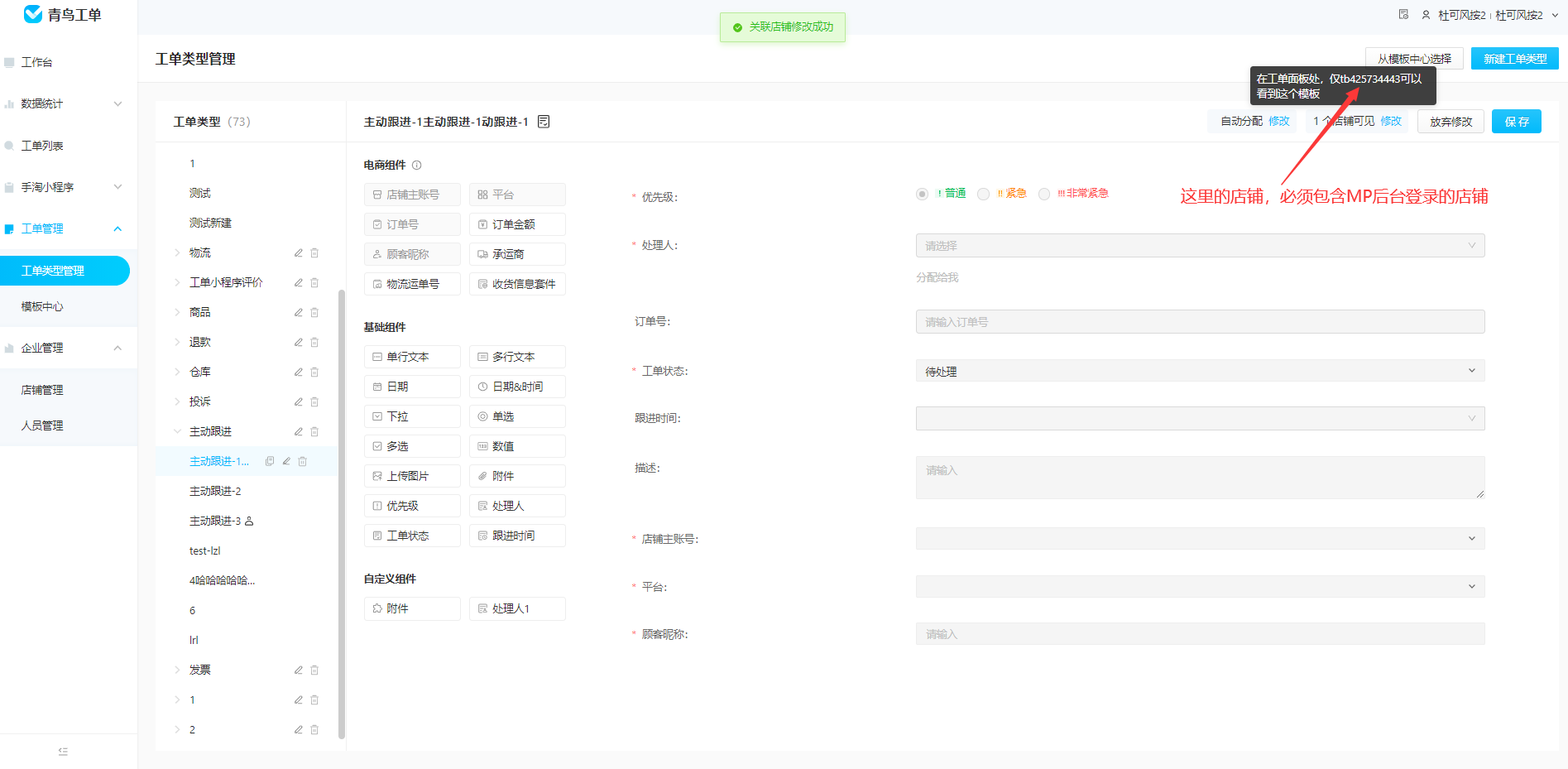Open the 店铺主账号 dropdown
The image size is (1568, 769).
point(1200,539)
